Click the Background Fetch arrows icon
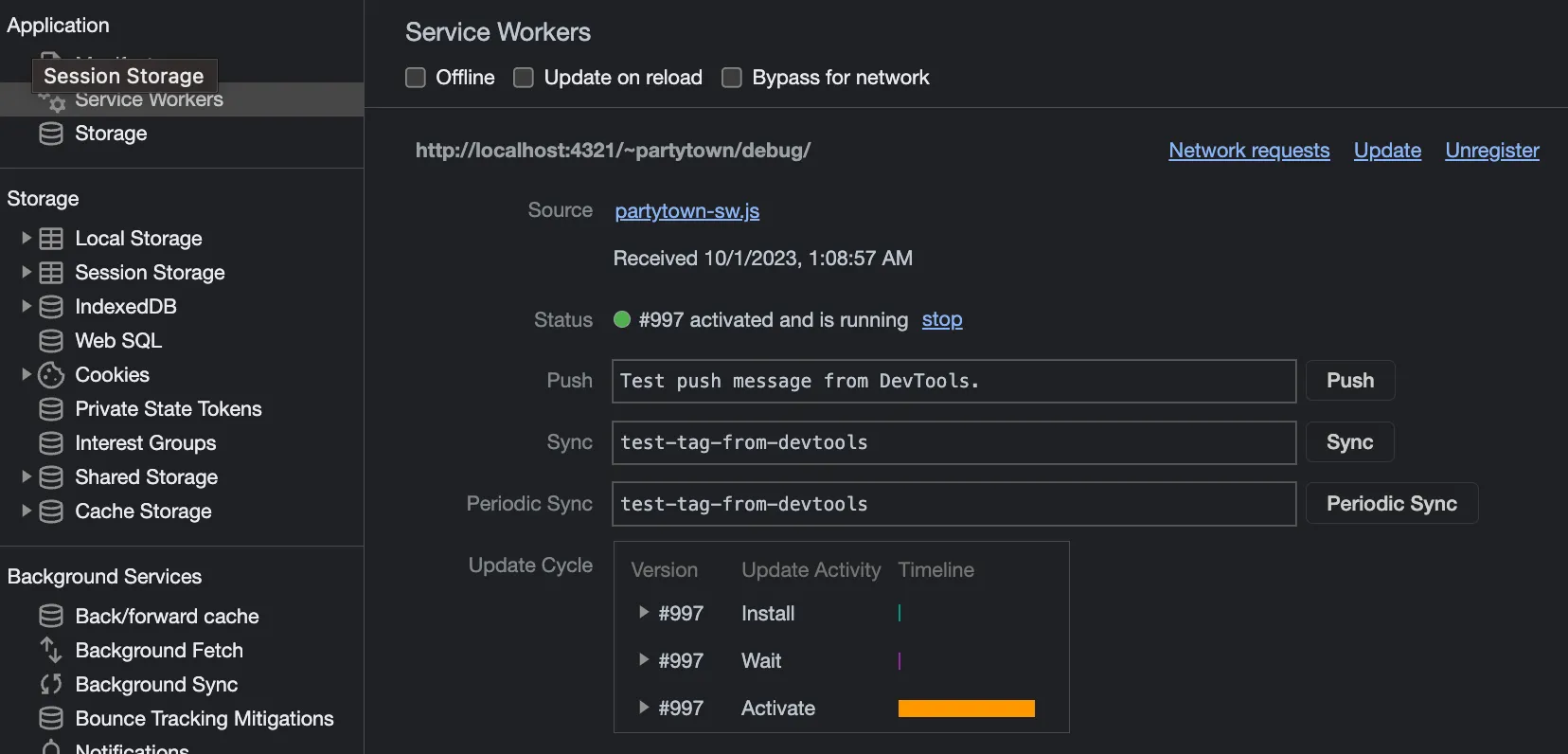Image resolution: width=1568 pixels, height=754 pixels. coord(51,651)
